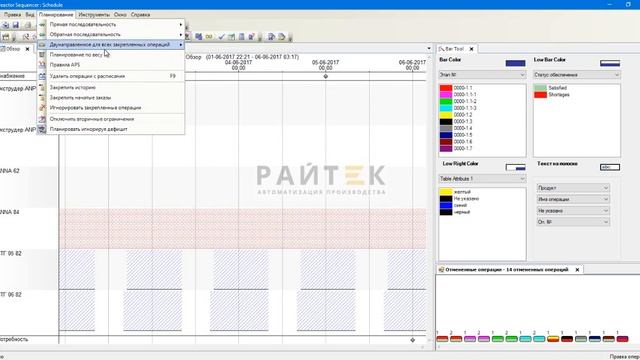The height and width of the screenshot is (360, 640).
Task: Open the Продукт dropdown
Action: tap(573, 188)
